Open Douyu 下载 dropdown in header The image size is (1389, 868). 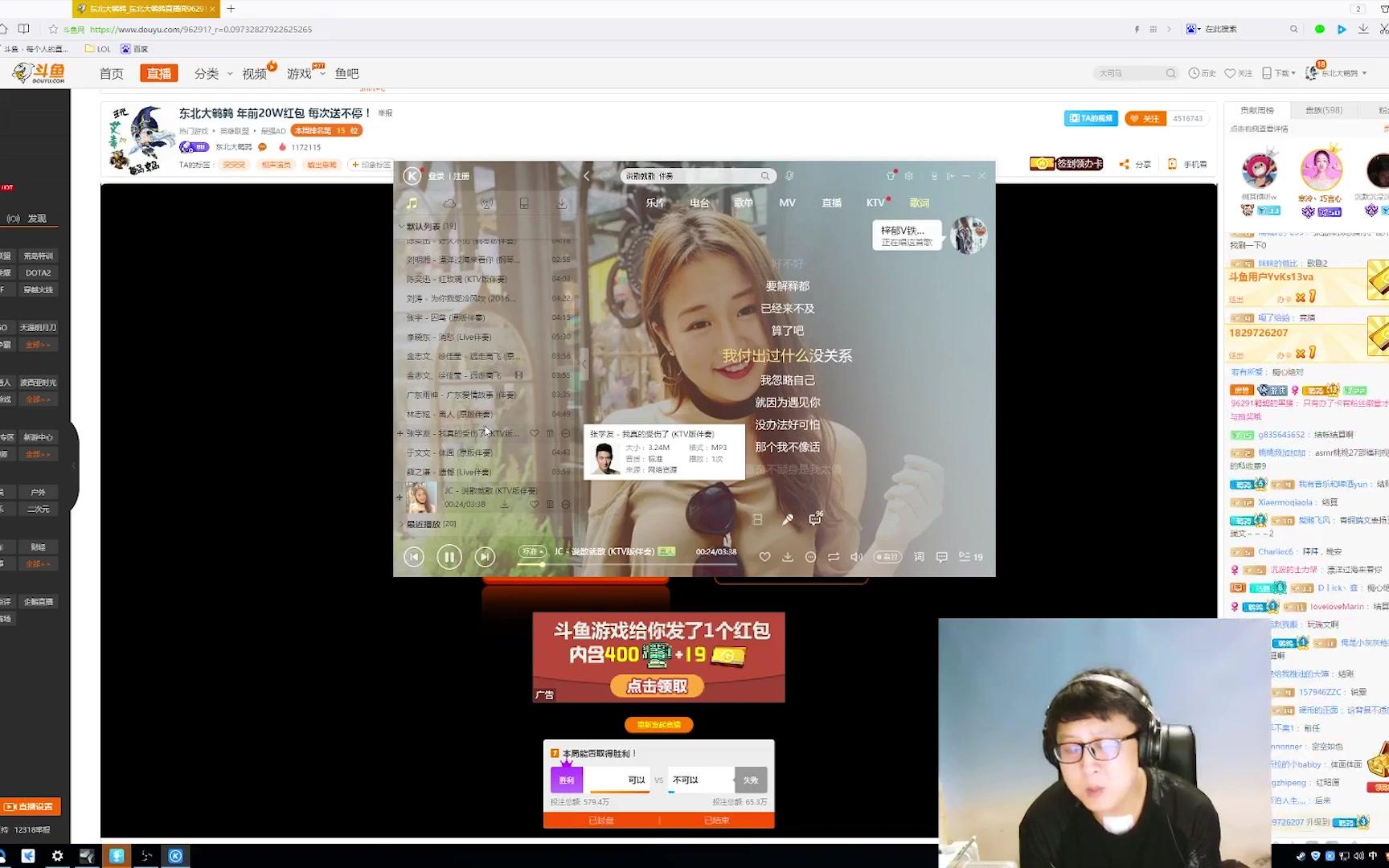[1279, 73]
